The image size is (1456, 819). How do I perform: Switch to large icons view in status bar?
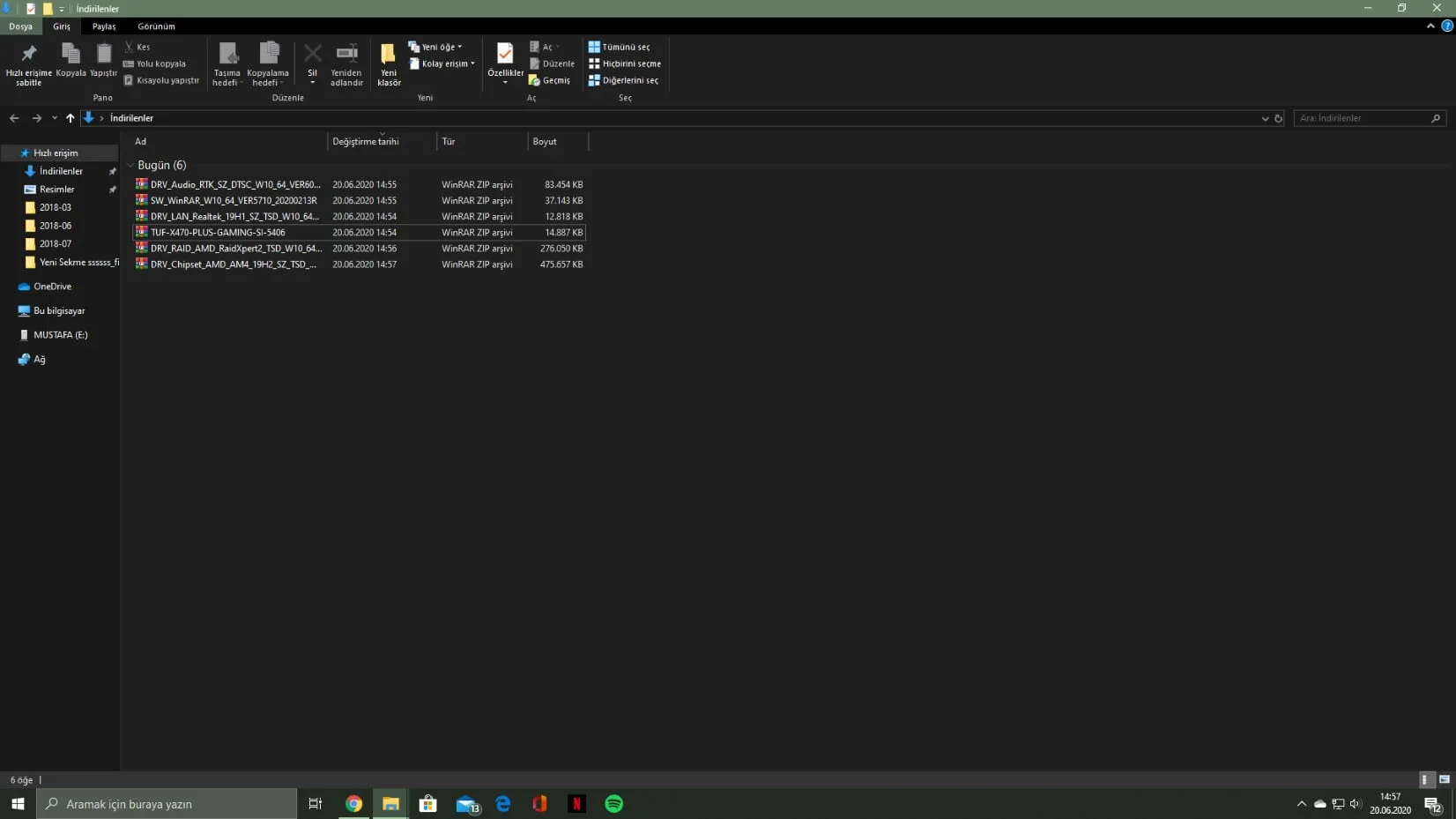pos(1445,780)
